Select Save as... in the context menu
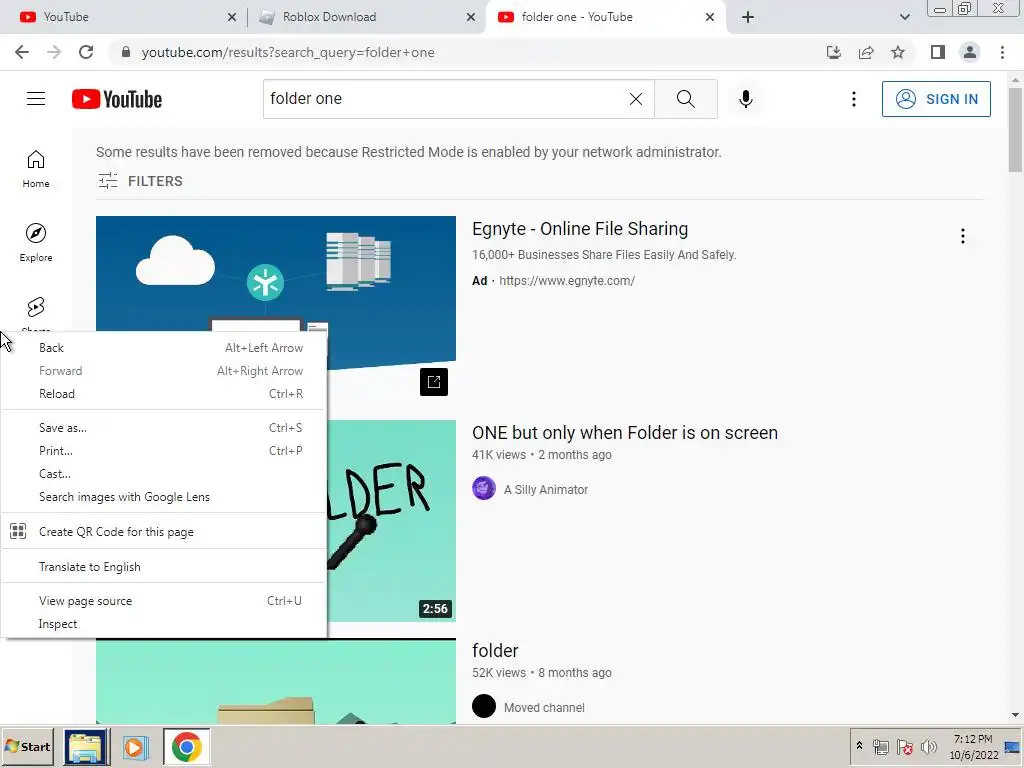This screenshot has height=768, width=1024. (163, 428)
